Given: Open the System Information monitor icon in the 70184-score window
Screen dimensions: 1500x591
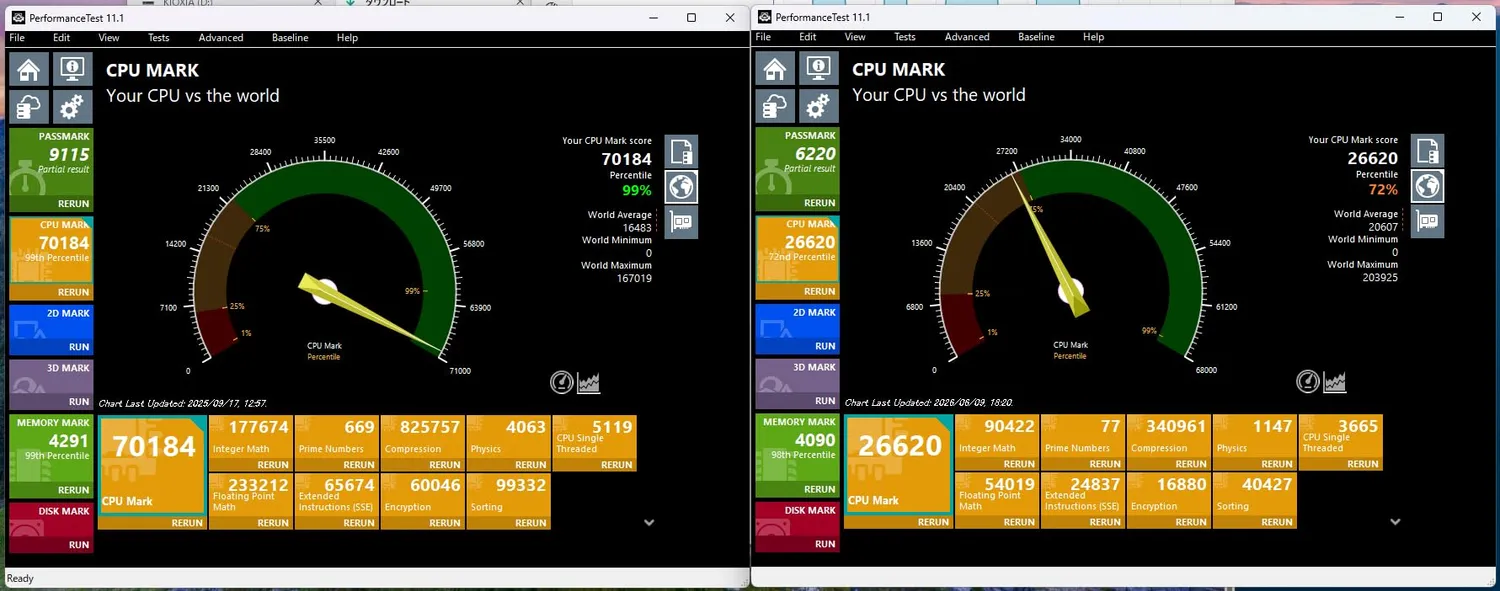Looking at the screenshot, I should click(71, 70).
